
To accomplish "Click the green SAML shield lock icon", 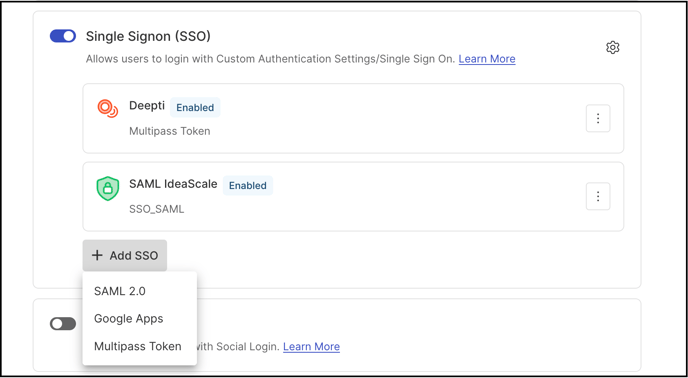I will (108, 188).
